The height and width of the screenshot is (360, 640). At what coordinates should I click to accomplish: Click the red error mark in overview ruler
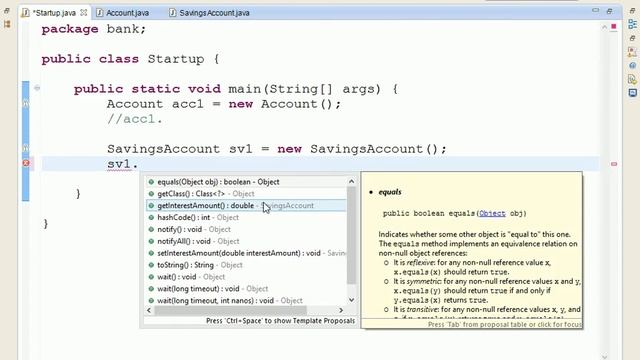pos(614,164)
